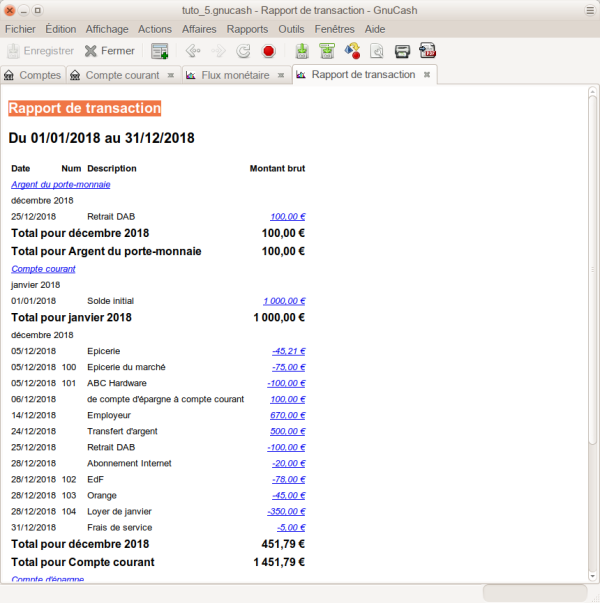The width and height of the screenshot is (600, 603).
Task: Close the Compte courant tab
Action: pyautogui.click(x=170, y=75)
